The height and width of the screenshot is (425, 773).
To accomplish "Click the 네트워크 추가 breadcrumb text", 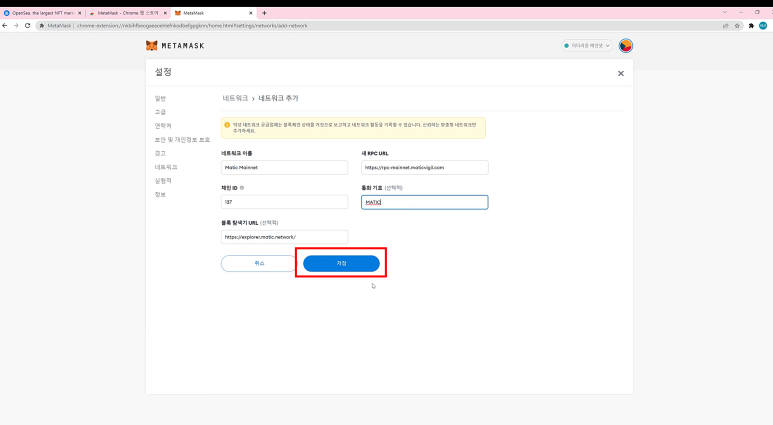I will point(279,98).
